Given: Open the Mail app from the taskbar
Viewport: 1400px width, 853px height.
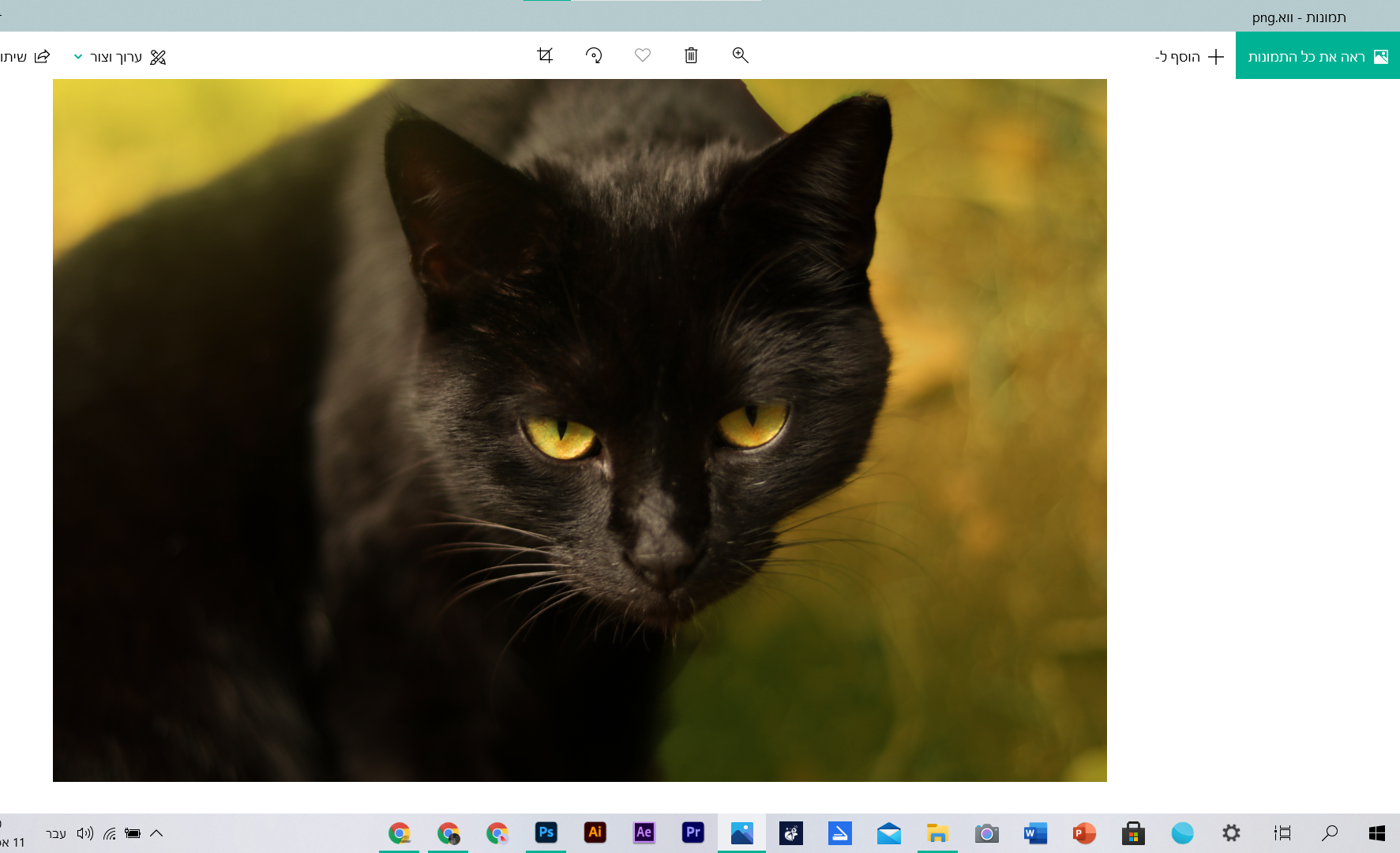Looking at the screenshot, I should (x=889, y=832).
